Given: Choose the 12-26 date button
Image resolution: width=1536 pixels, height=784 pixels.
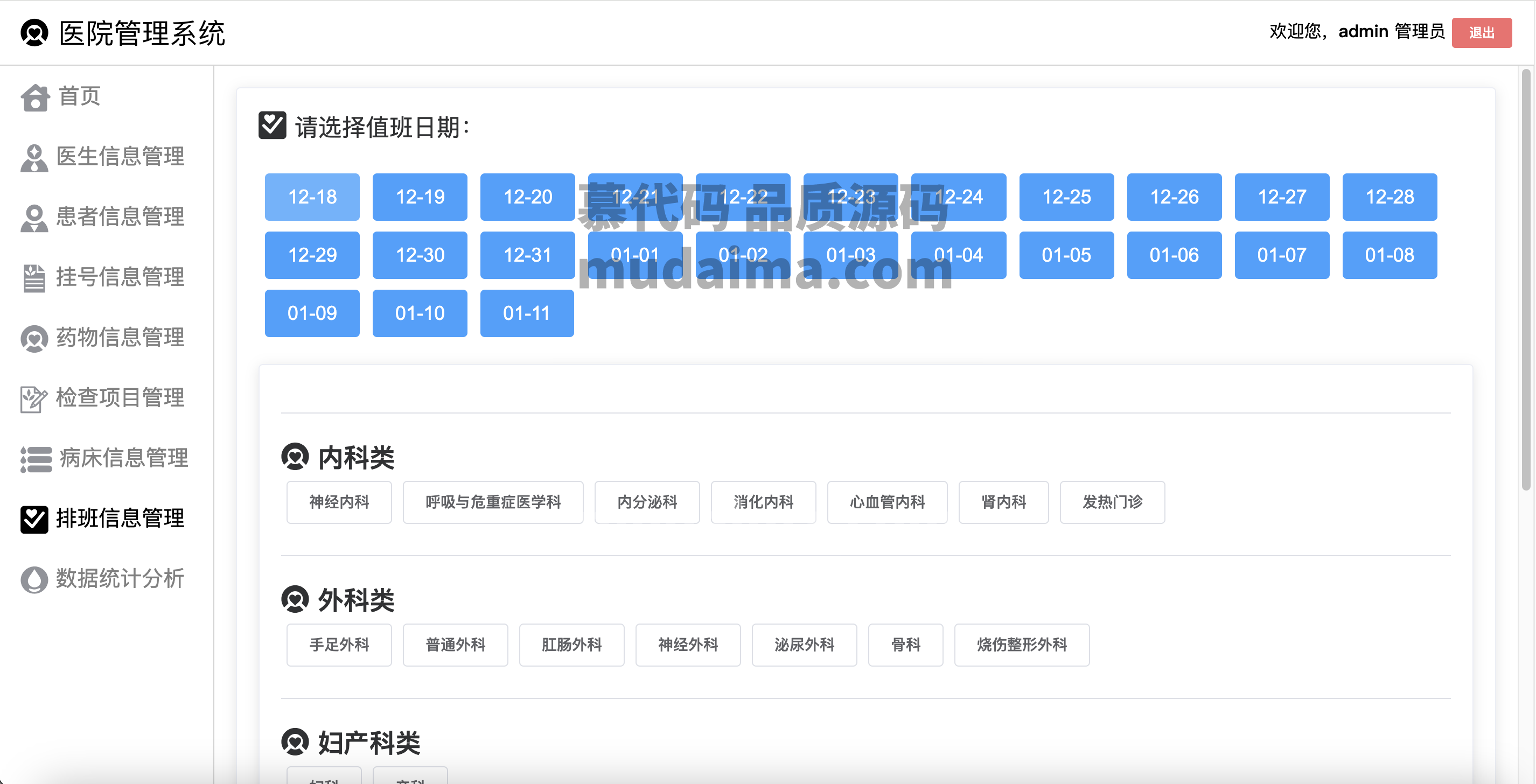Looking at the screenshot, I should point(1174,197).
